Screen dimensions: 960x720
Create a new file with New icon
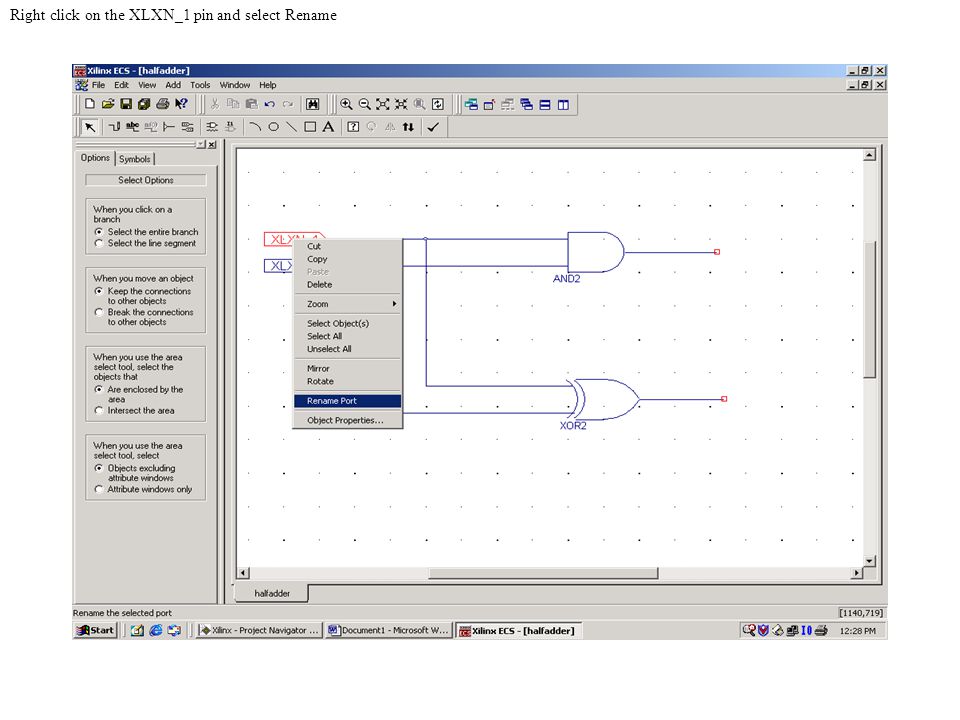point(90,104)
